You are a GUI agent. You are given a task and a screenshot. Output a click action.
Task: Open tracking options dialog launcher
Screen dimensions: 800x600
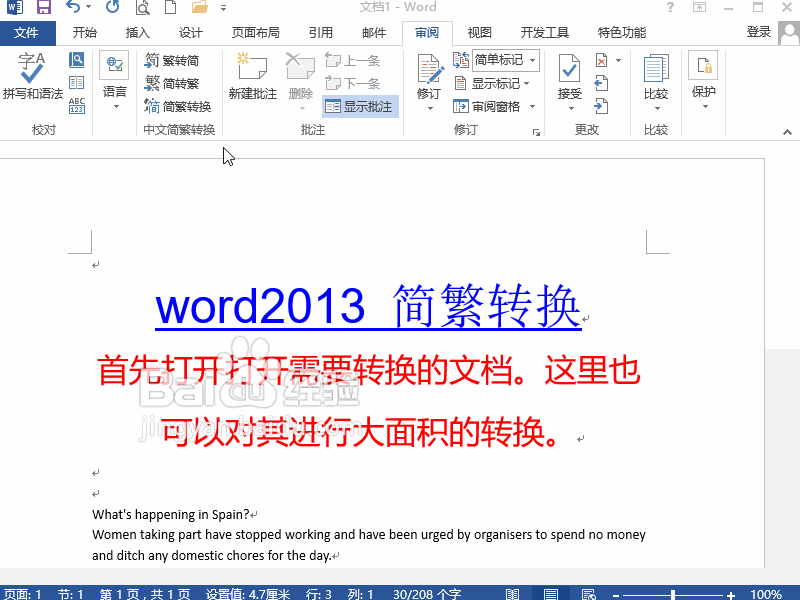[536, 133]
